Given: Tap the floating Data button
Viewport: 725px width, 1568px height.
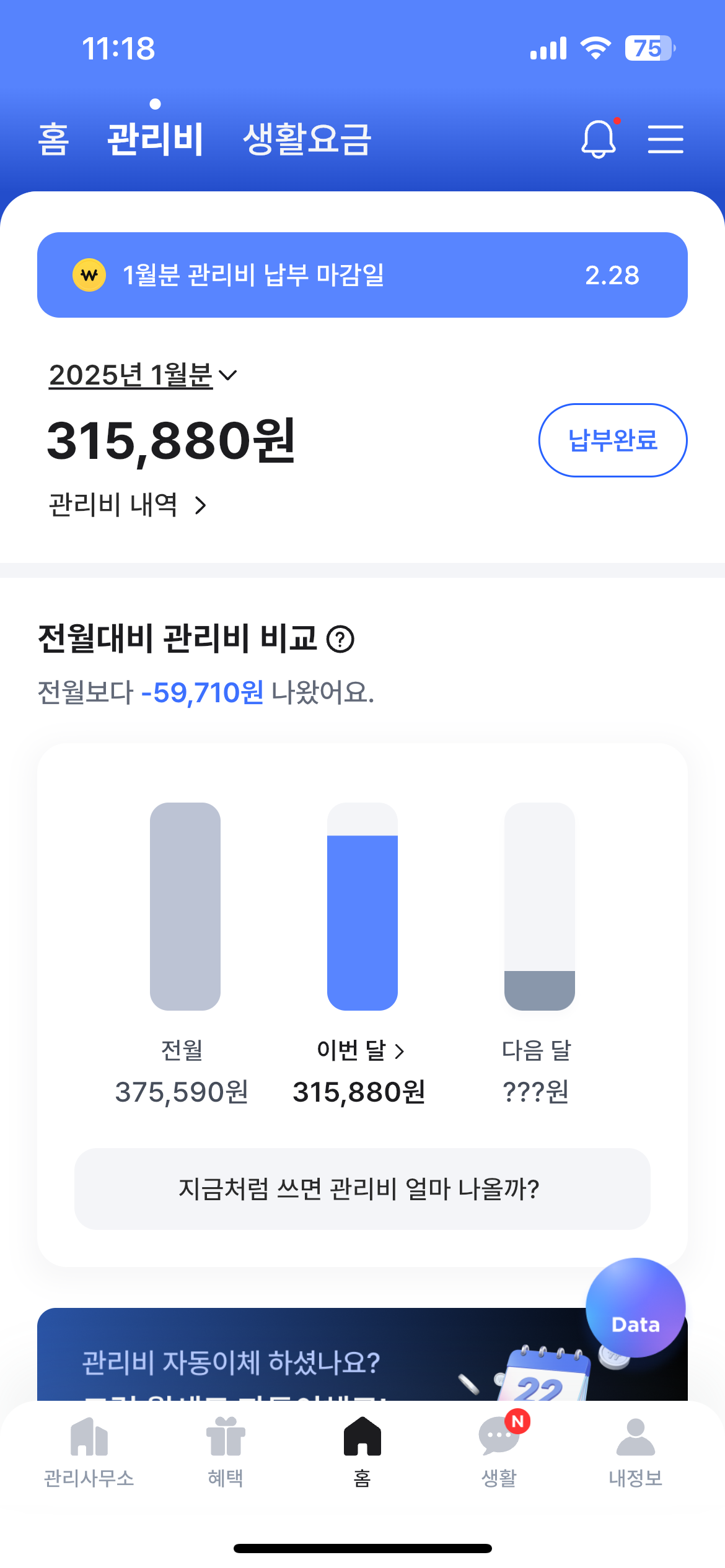Looking at the screenshot, I should pyautogui.click(x=635, y=1307).
